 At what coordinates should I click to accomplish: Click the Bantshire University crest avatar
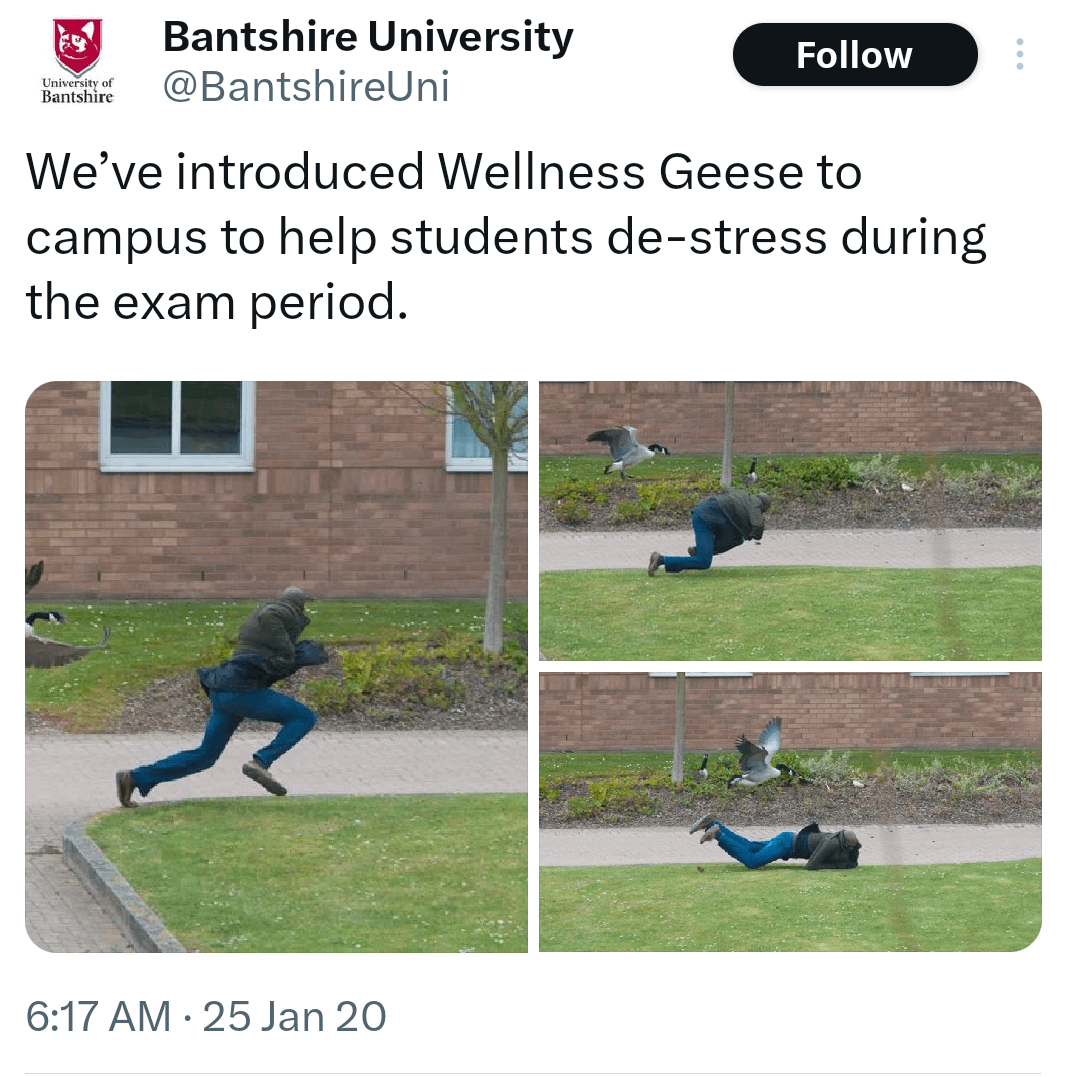(x=77, y=60)
